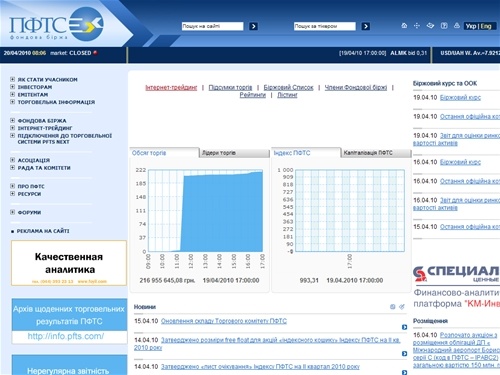Viewport: 500px width, 375px height.
Task: Expand ЕМІТЕНТАМ menu plus icon
Action: [x=12, y=94]
